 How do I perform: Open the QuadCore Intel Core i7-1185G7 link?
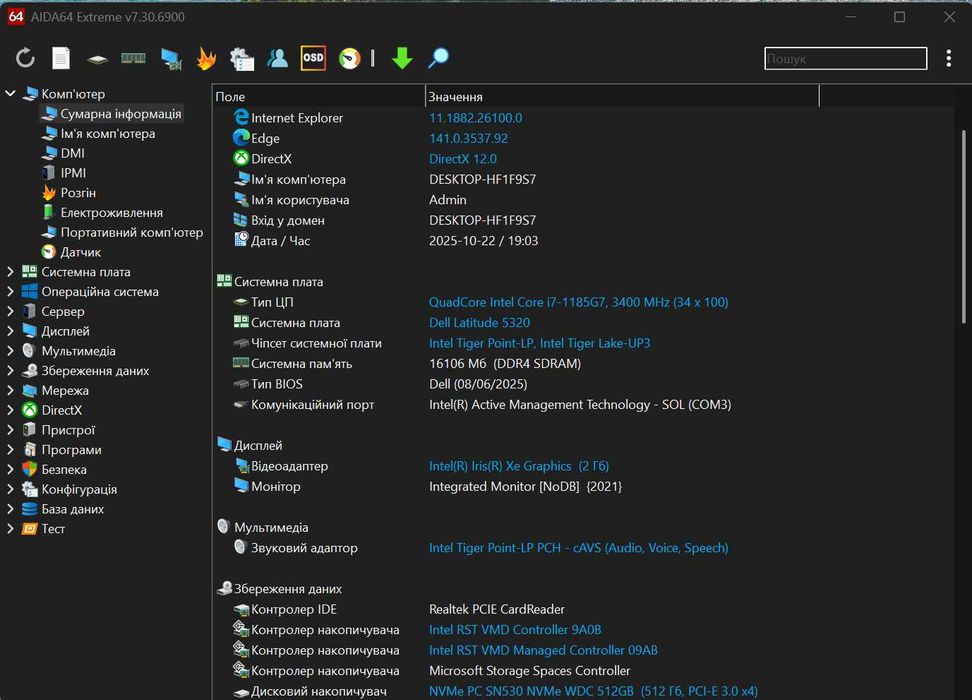(578, 302)
